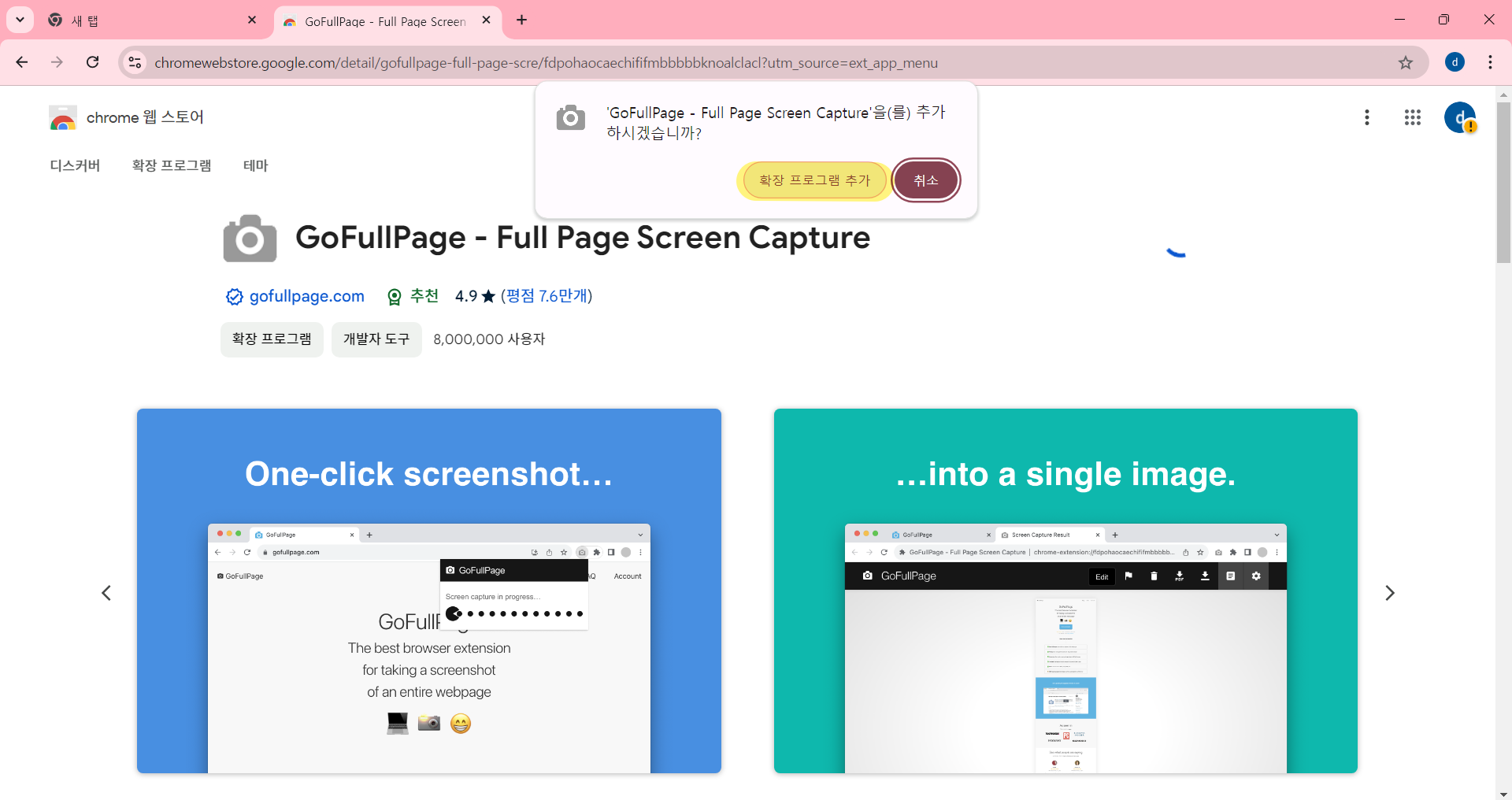Open the 테마 navigation item

click(256, 165)
